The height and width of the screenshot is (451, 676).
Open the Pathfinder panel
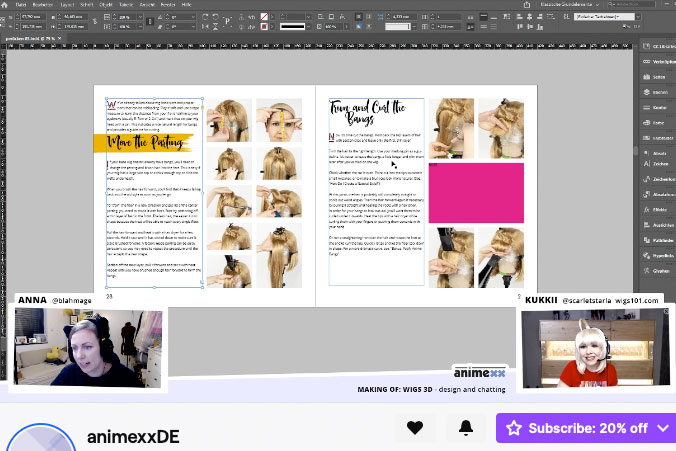pos(658,240)
